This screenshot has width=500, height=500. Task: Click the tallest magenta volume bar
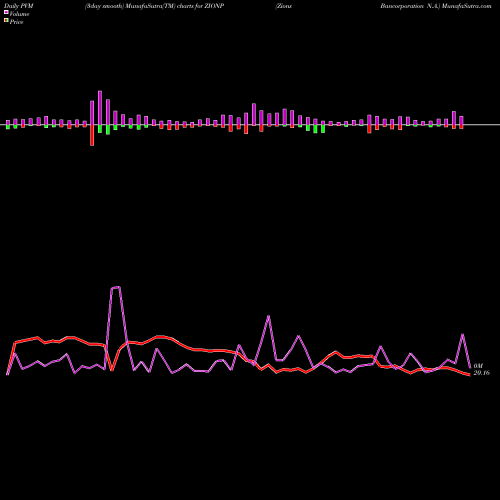point(100,108)
